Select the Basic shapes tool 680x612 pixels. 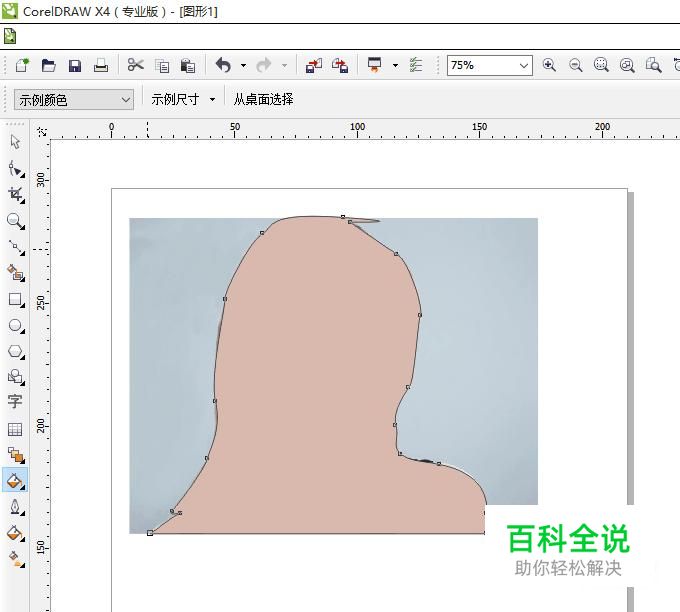click(x=16, y=376)
